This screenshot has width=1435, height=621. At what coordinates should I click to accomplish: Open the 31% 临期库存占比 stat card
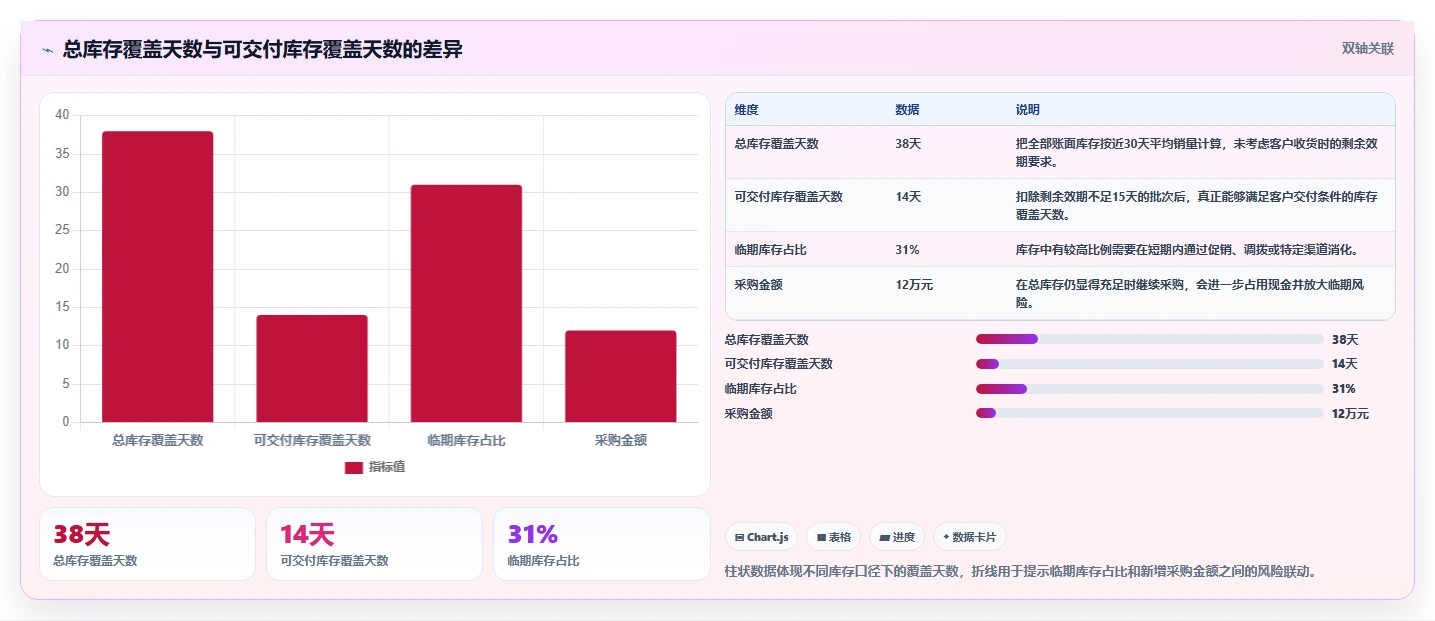coord(601,544)
